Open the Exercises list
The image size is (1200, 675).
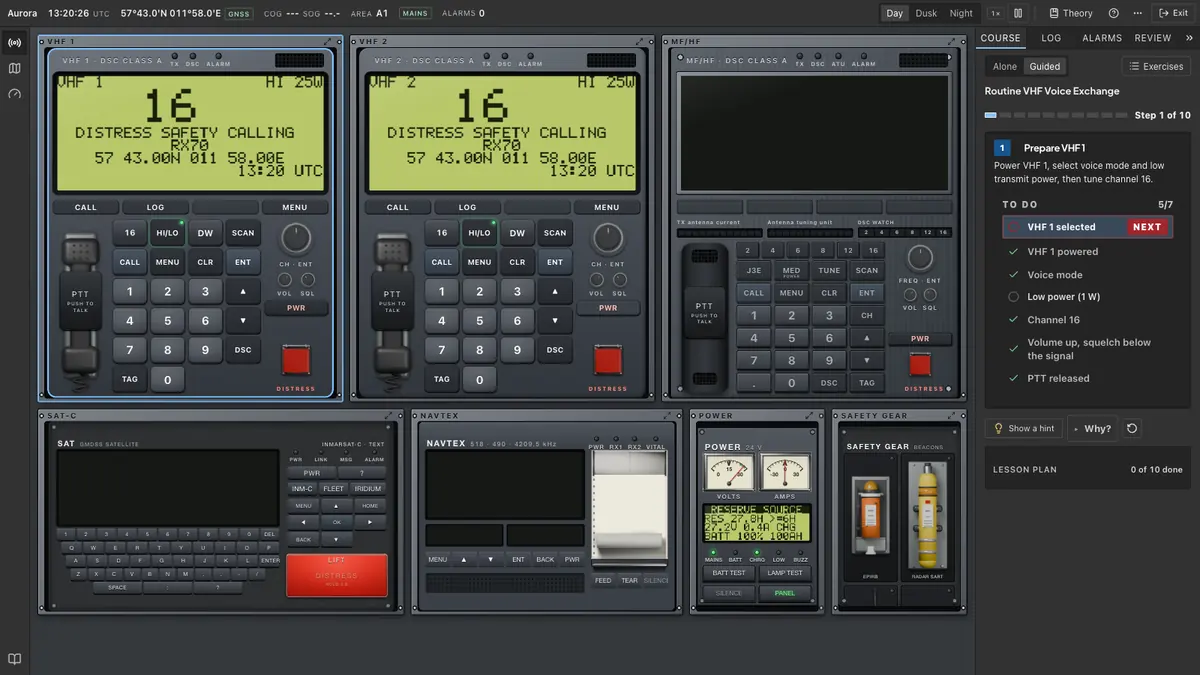1155,66
